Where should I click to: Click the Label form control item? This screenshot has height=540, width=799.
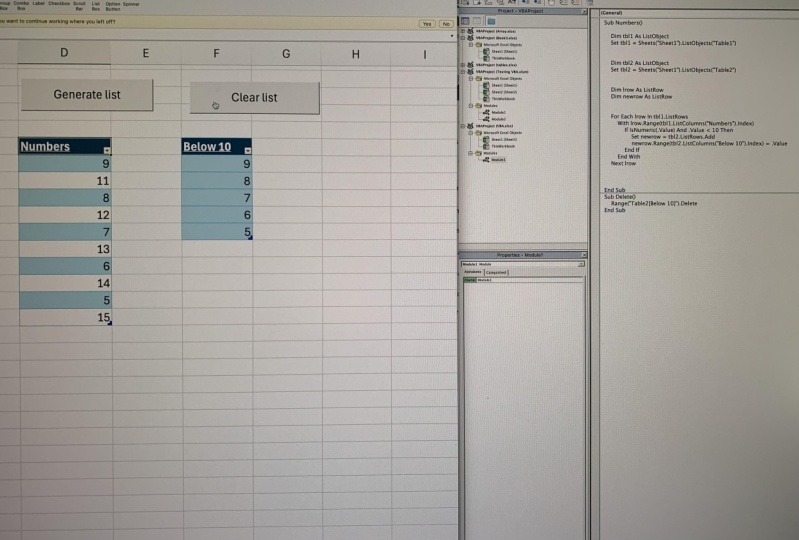point(39,3)
